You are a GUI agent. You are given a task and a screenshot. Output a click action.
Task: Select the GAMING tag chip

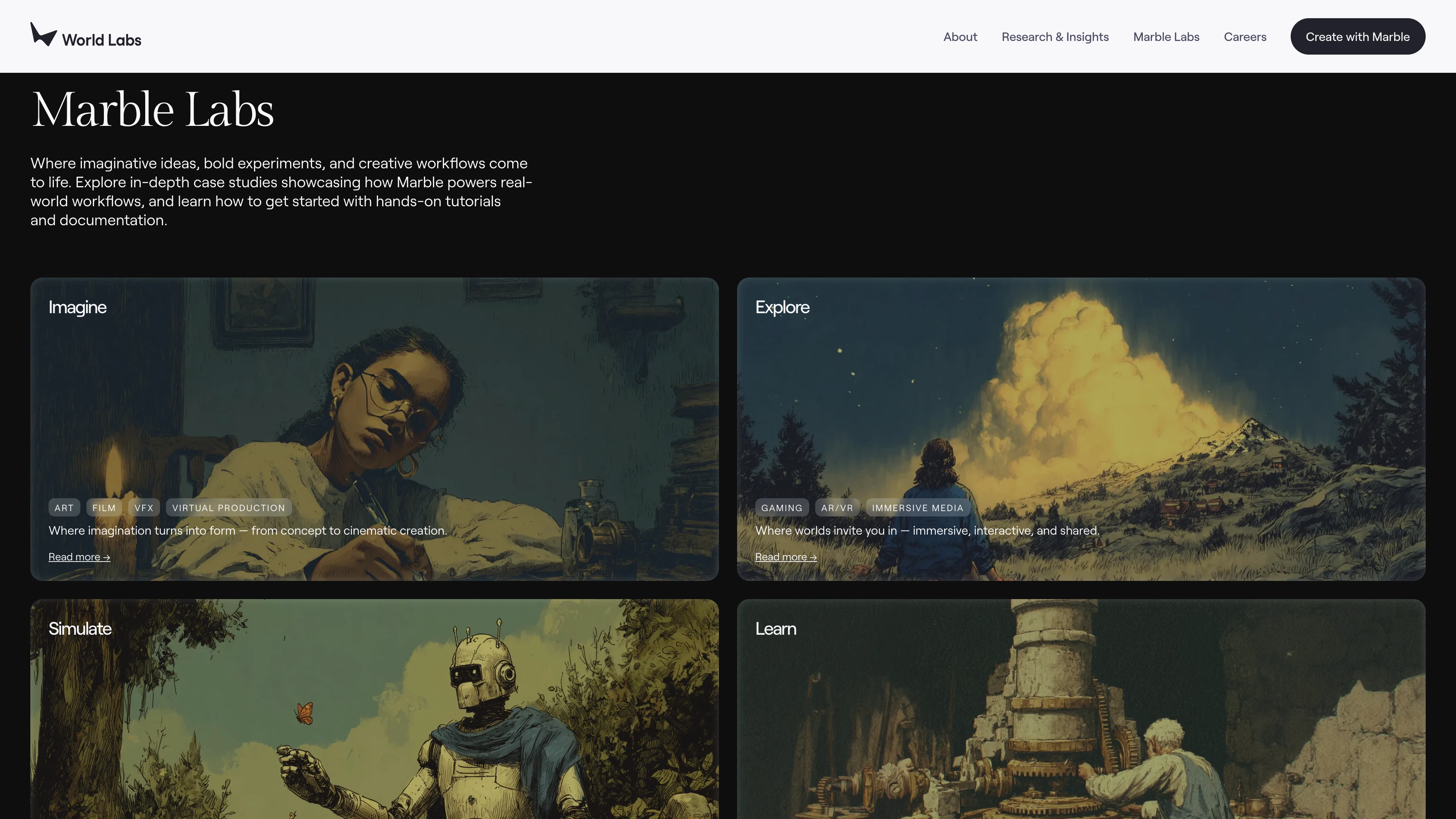point(782,508)
